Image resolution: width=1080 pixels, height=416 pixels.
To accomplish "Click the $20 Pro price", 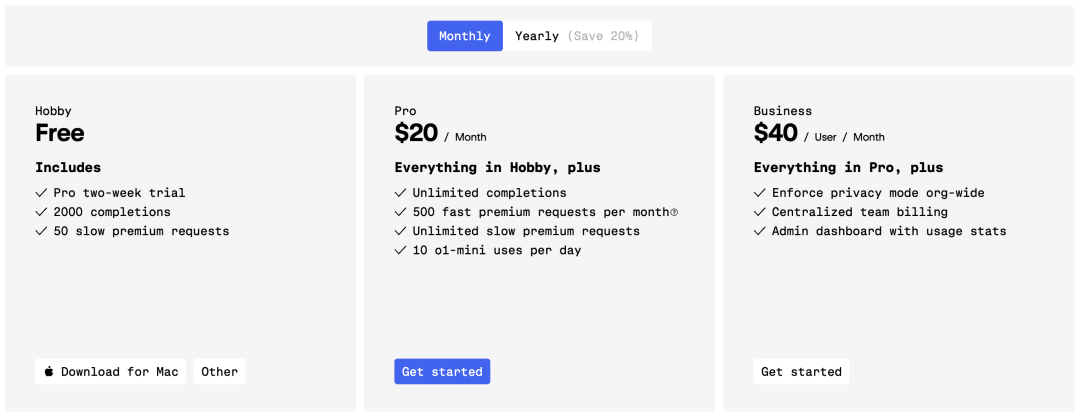I will coord(416,133).
